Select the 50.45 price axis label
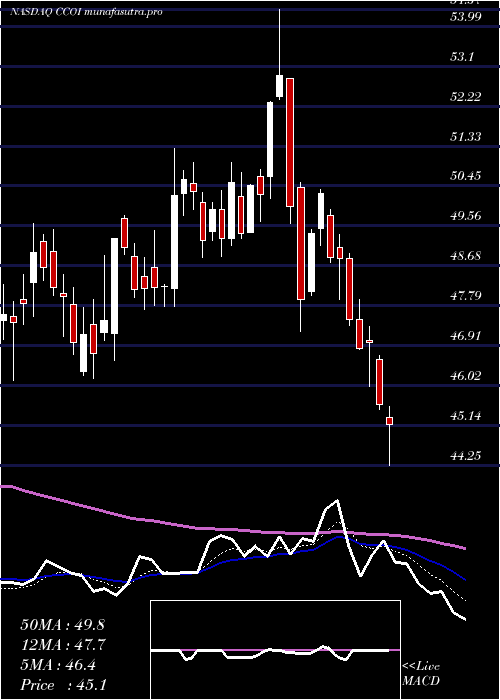500x700 pixels. coord(466,176)
